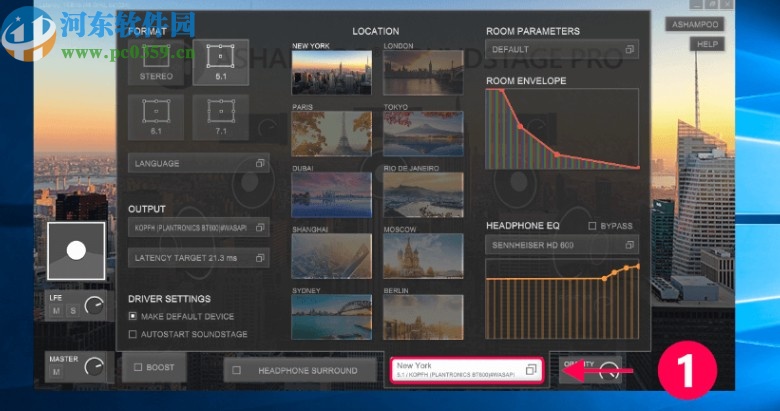
Task: Toggle the BOOST checkbox
Action: [138, 367]
